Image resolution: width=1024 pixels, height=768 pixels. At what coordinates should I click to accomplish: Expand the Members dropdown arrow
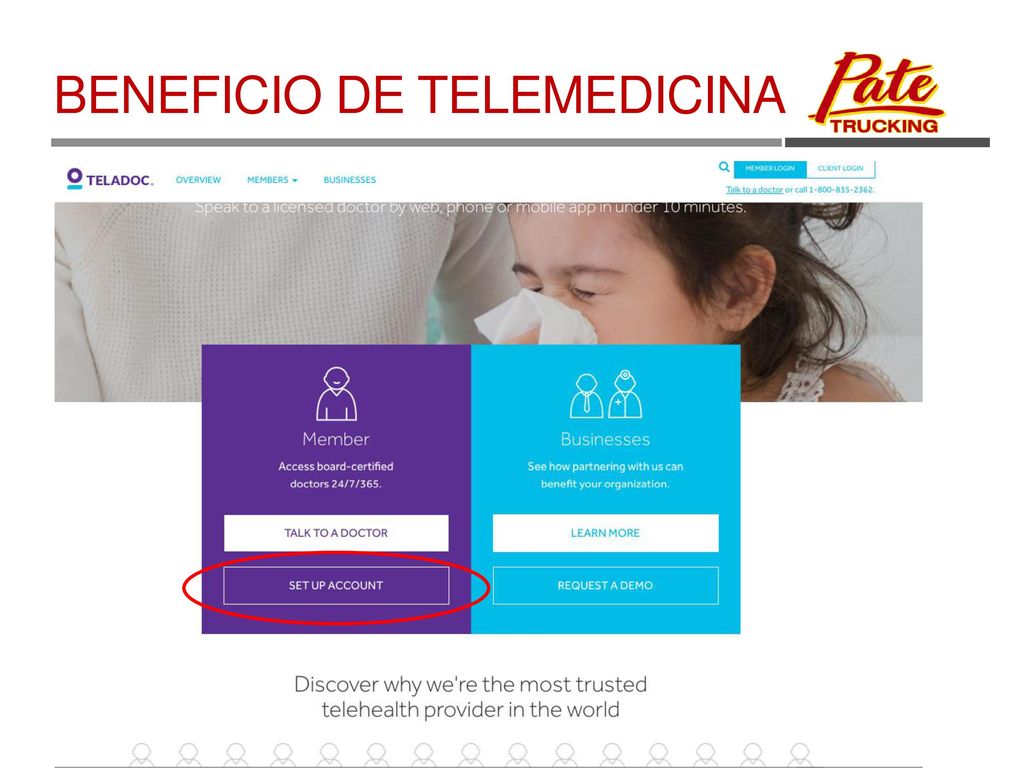click(295, 180)
